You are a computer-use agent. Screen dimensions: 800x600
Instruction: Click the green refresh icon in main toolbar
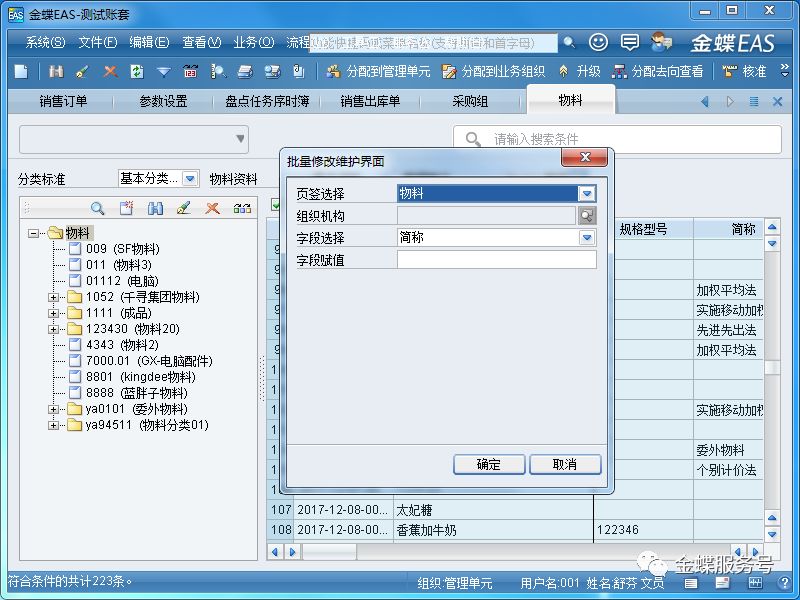[x=137, y=71]
